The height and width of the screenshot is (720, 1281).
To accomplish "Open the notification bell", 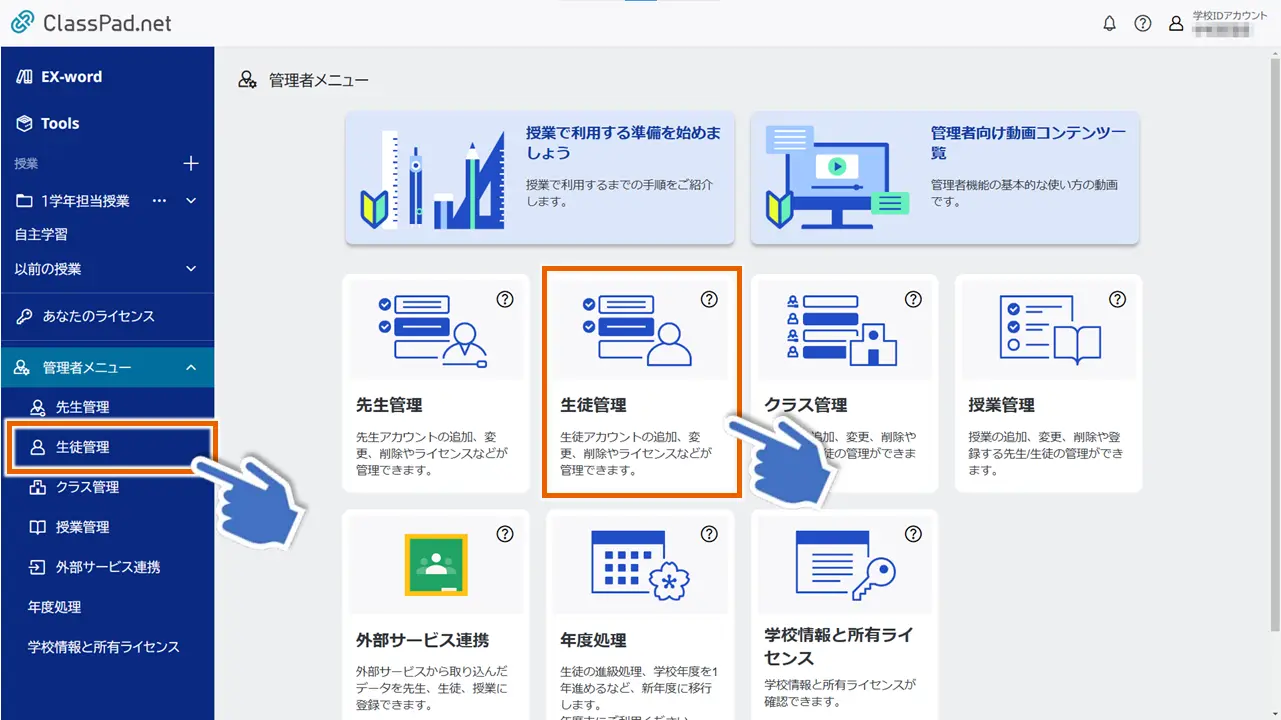I will coord(1109,23).
